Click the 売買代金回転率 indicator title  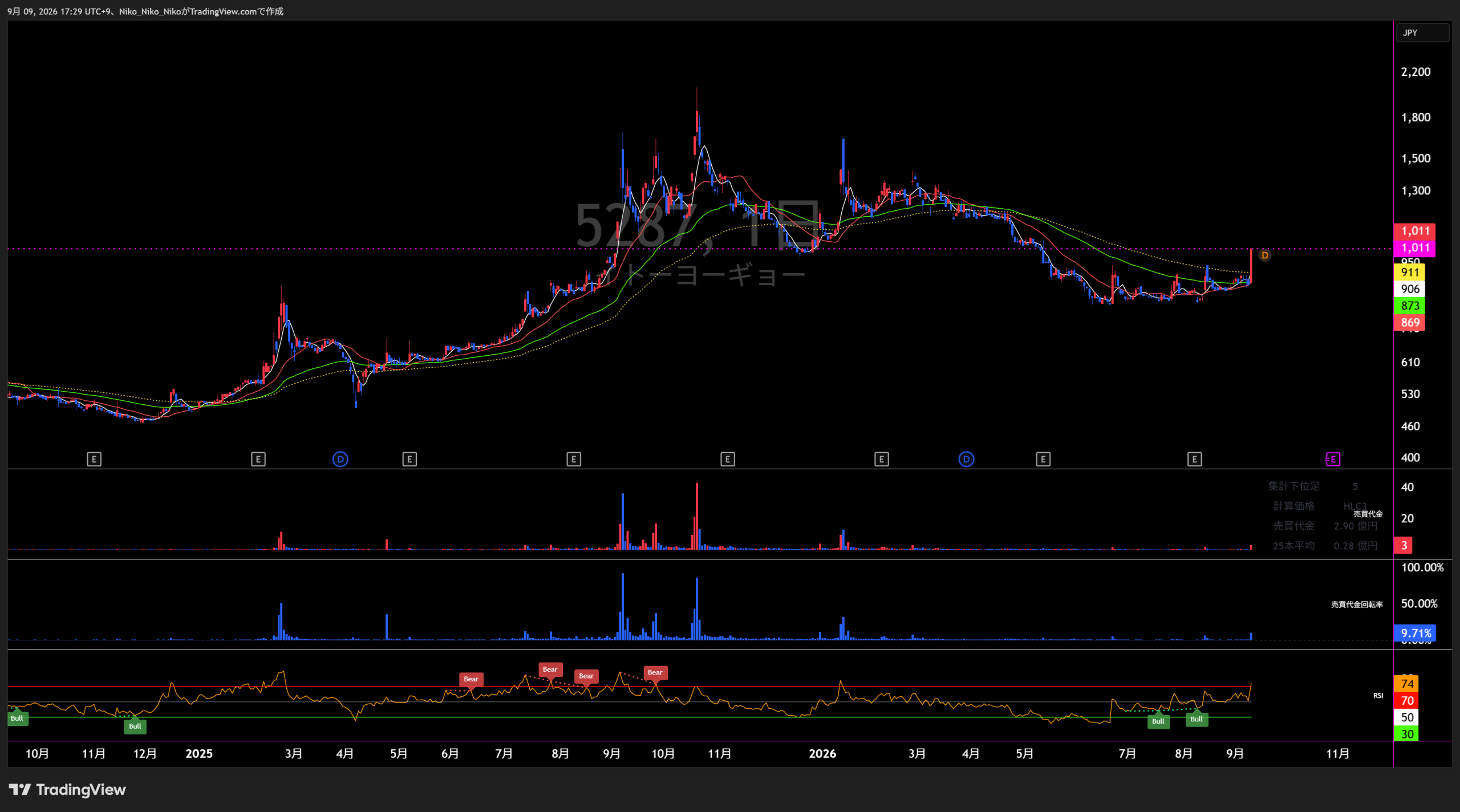tap(1357, 604)
